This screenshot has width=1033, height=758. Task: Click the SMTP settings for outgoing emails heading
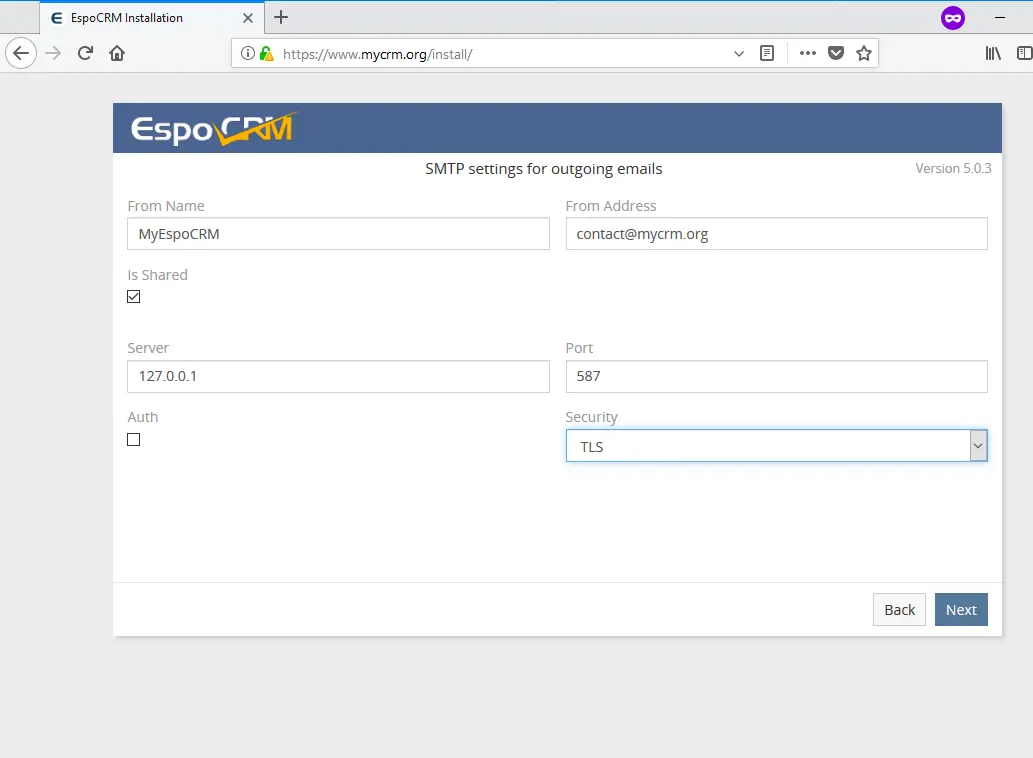click(x=544, y=169)
